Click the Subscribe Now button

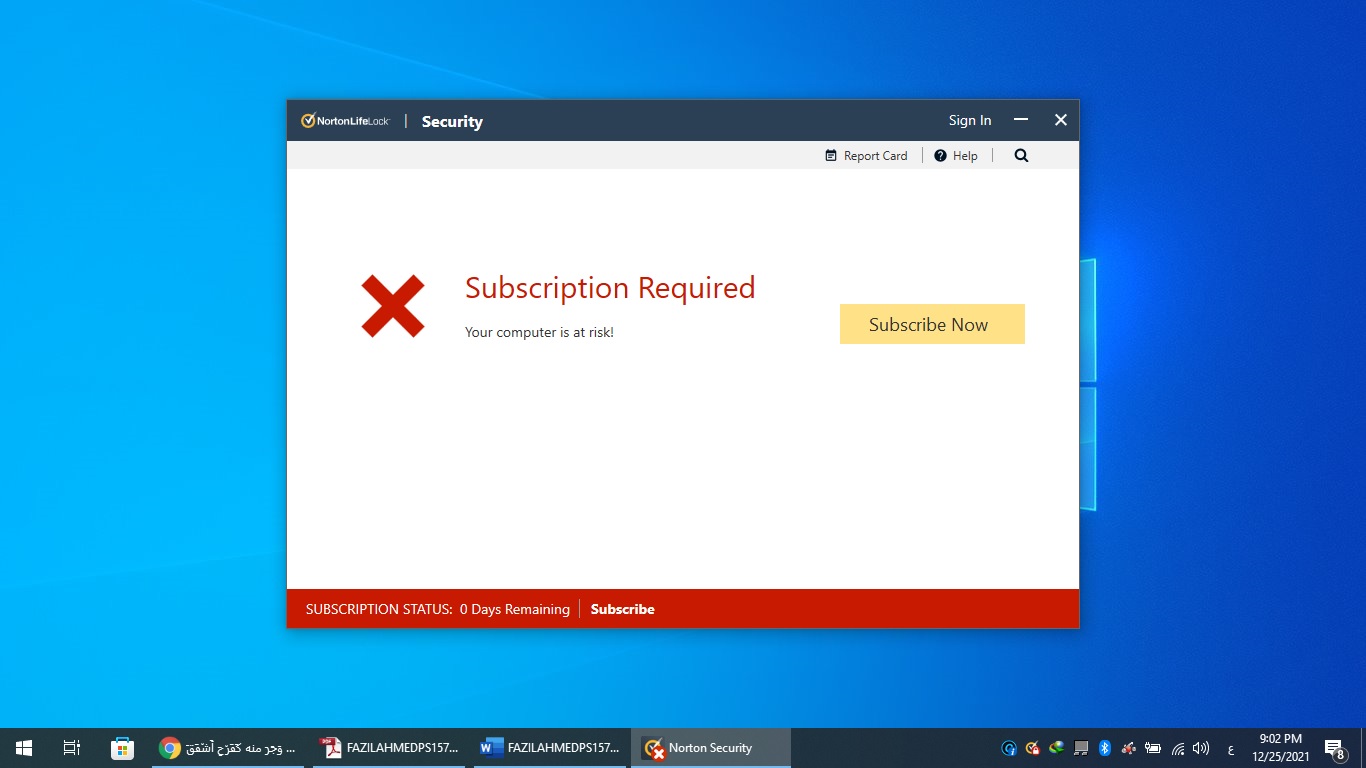tap(932, 324)
